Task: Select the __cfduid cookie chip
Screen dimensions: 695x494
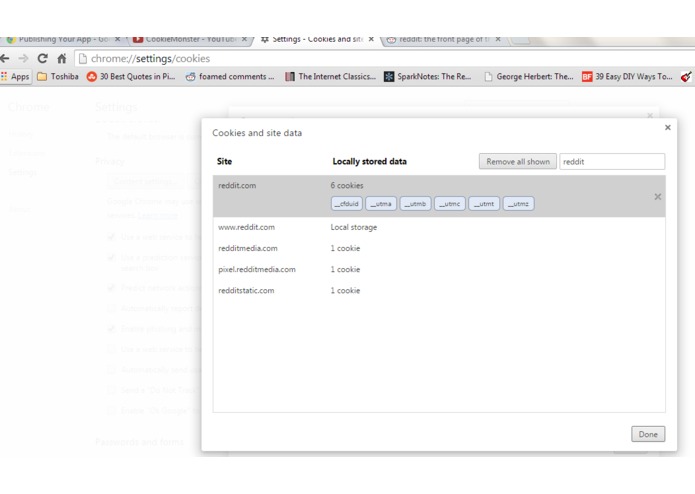Action: [x=347, y=204]
